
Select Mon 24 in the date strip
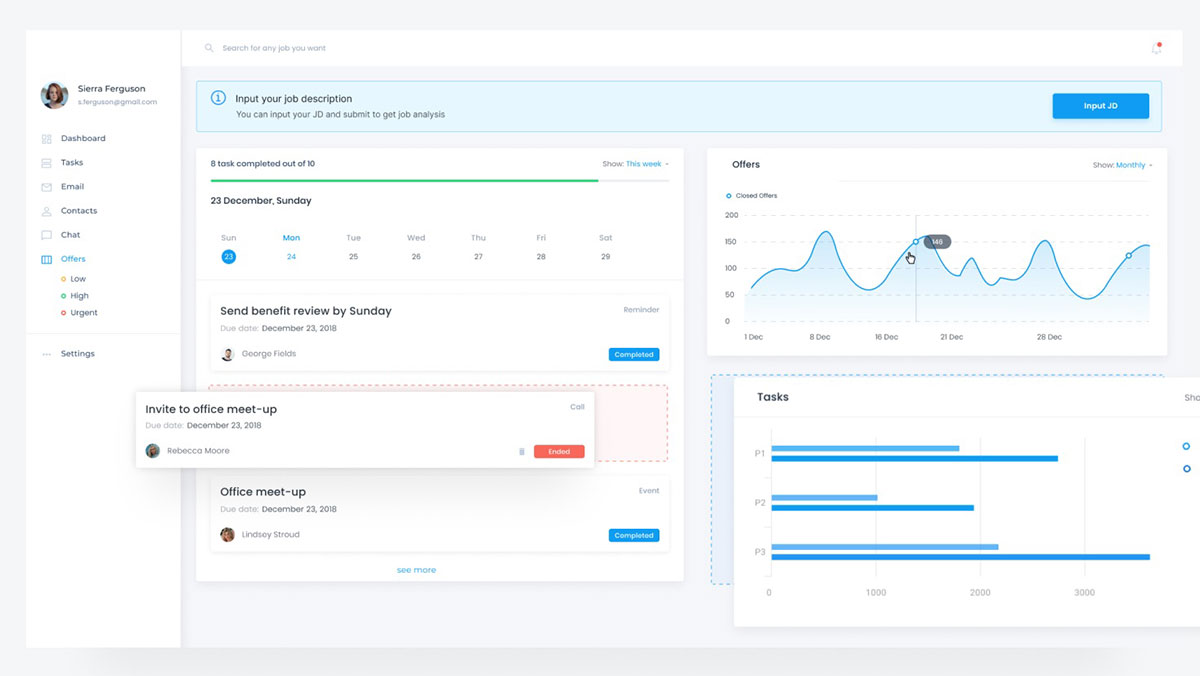pyautogui.click(x=291, y=256)
